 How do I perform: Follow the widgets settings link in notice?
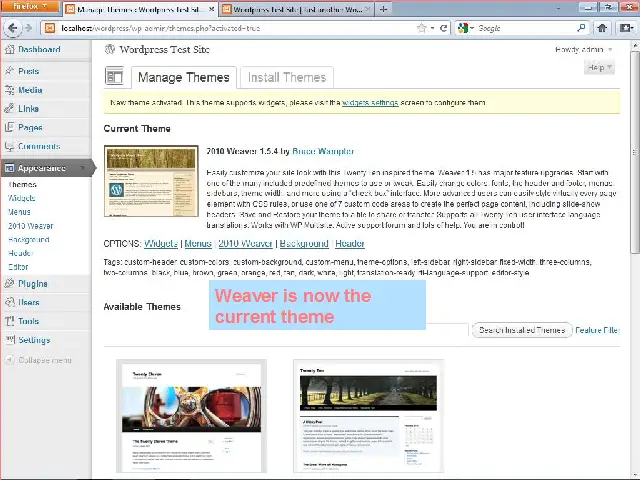(x=370, y=103)
